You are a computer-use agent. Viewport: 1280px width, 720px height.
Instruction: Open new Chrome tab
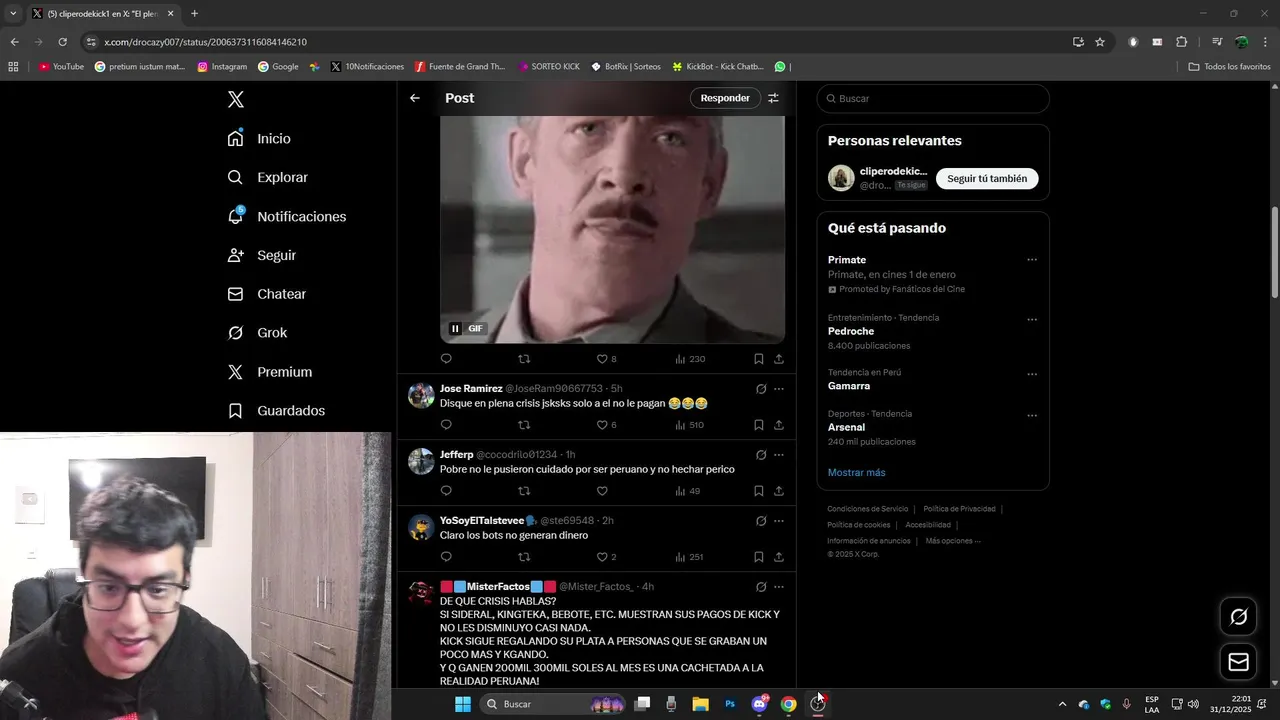coord(194,14)
